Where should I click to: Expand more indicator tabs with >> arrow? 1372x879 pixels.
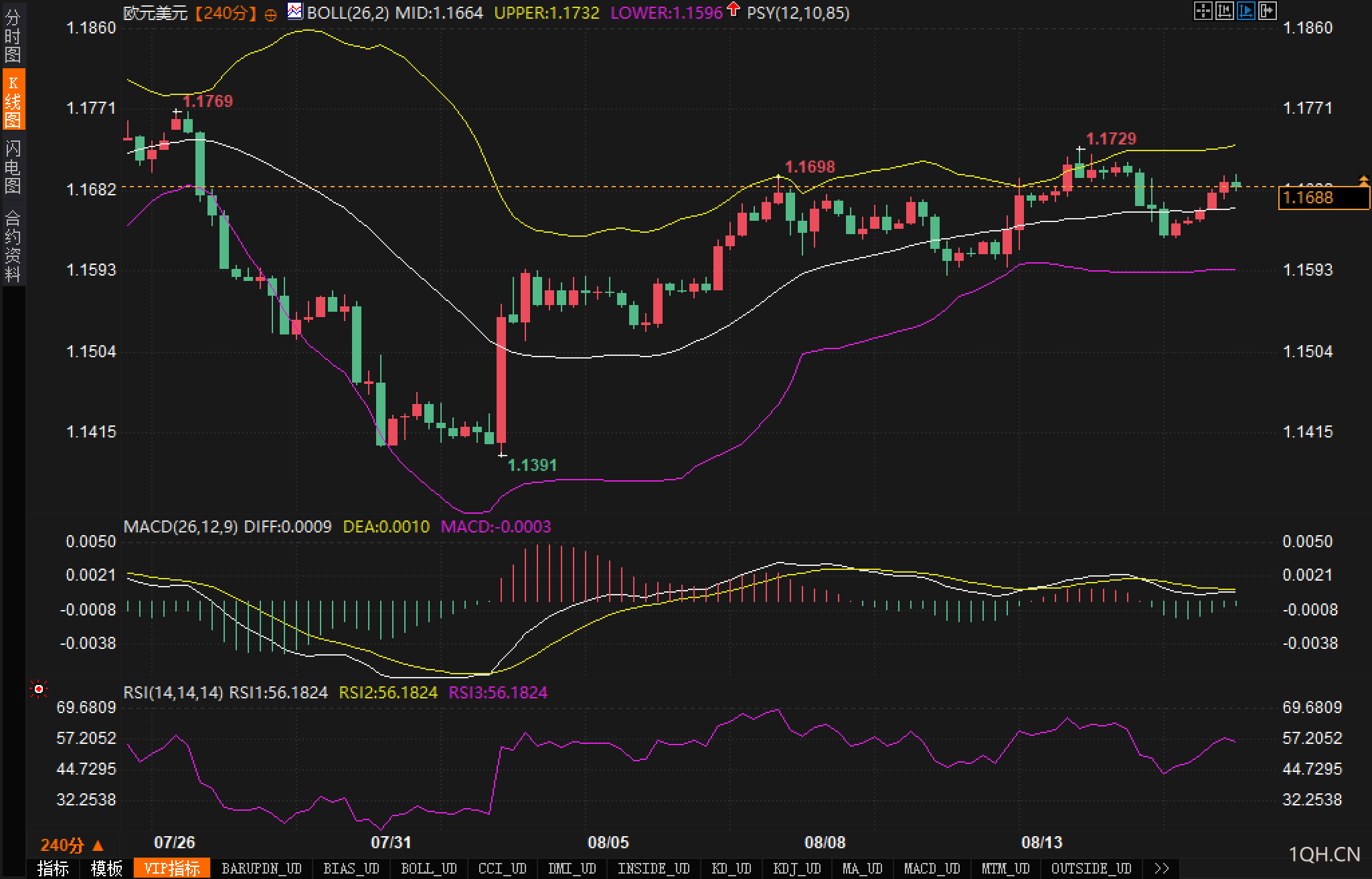click(x=1162, y=868)
